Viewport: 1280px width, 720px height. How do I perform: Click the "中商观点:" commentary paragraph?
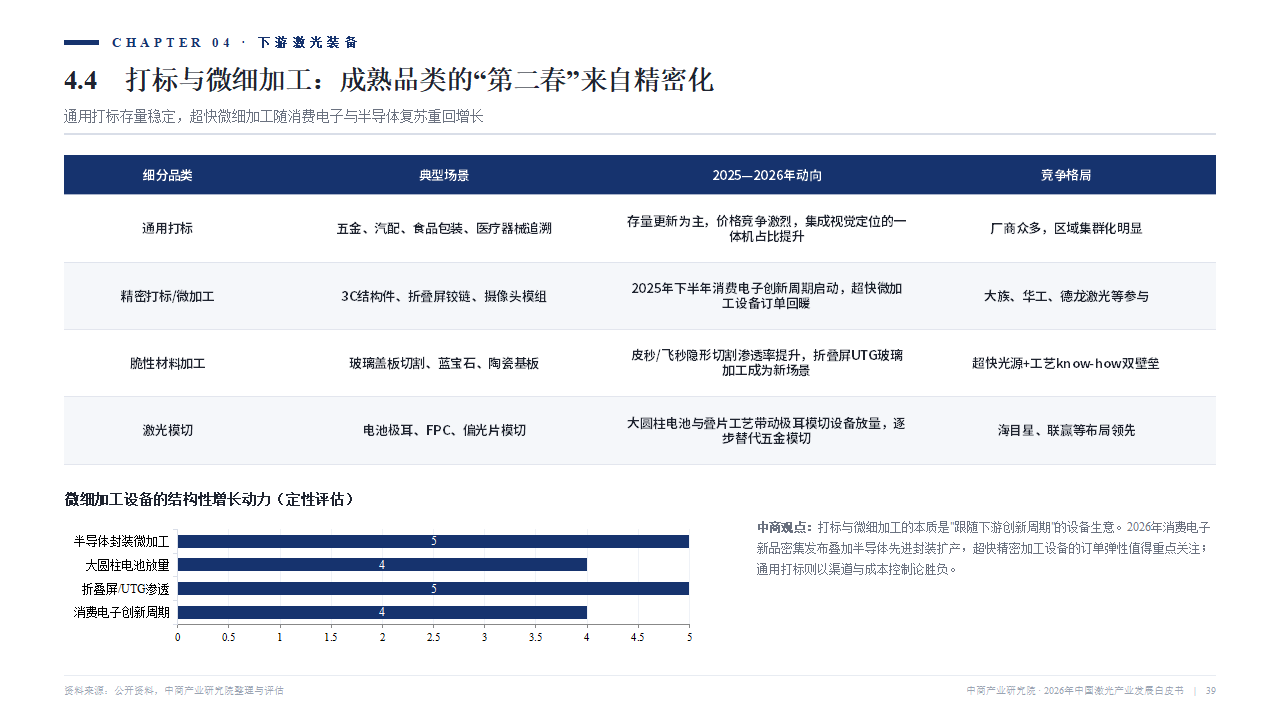tap(984, 548)
